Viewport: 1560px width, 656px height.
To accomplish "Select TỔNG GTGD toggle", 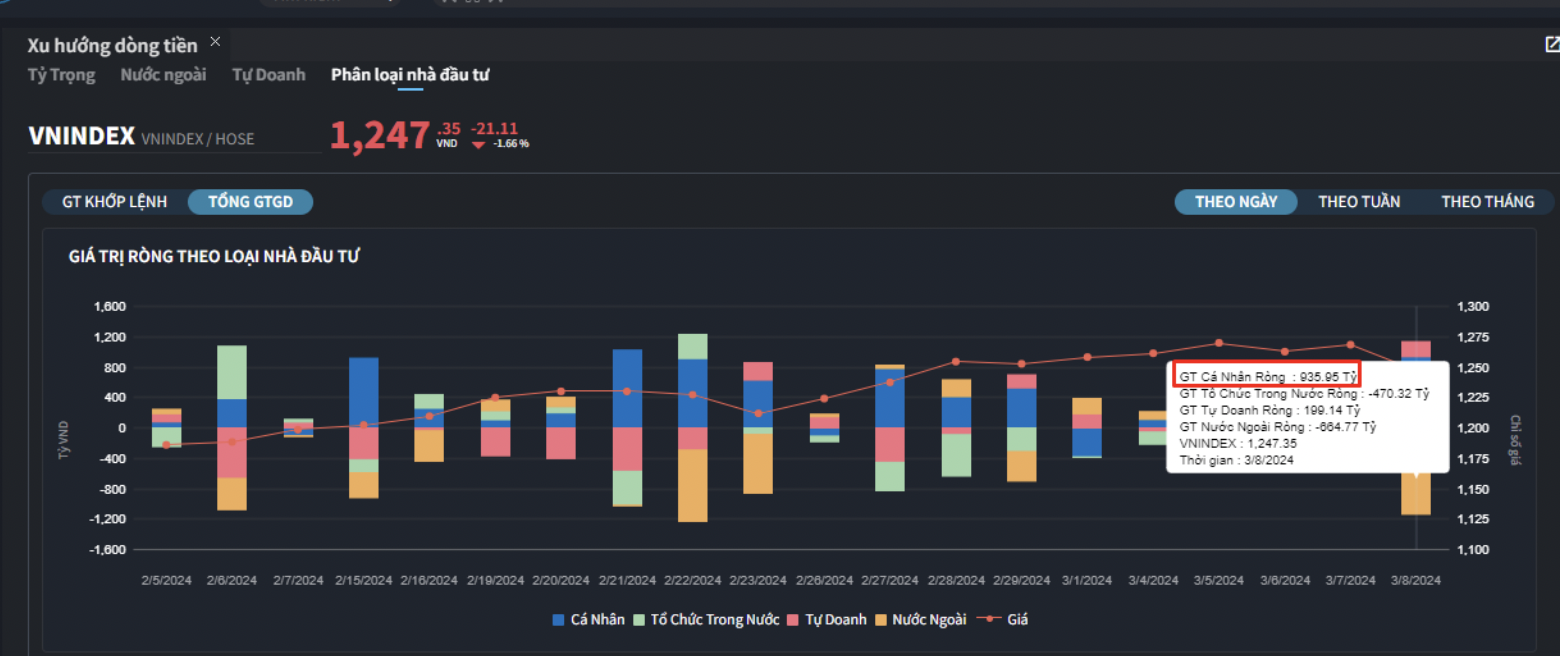I will click(x=250, y=202).
